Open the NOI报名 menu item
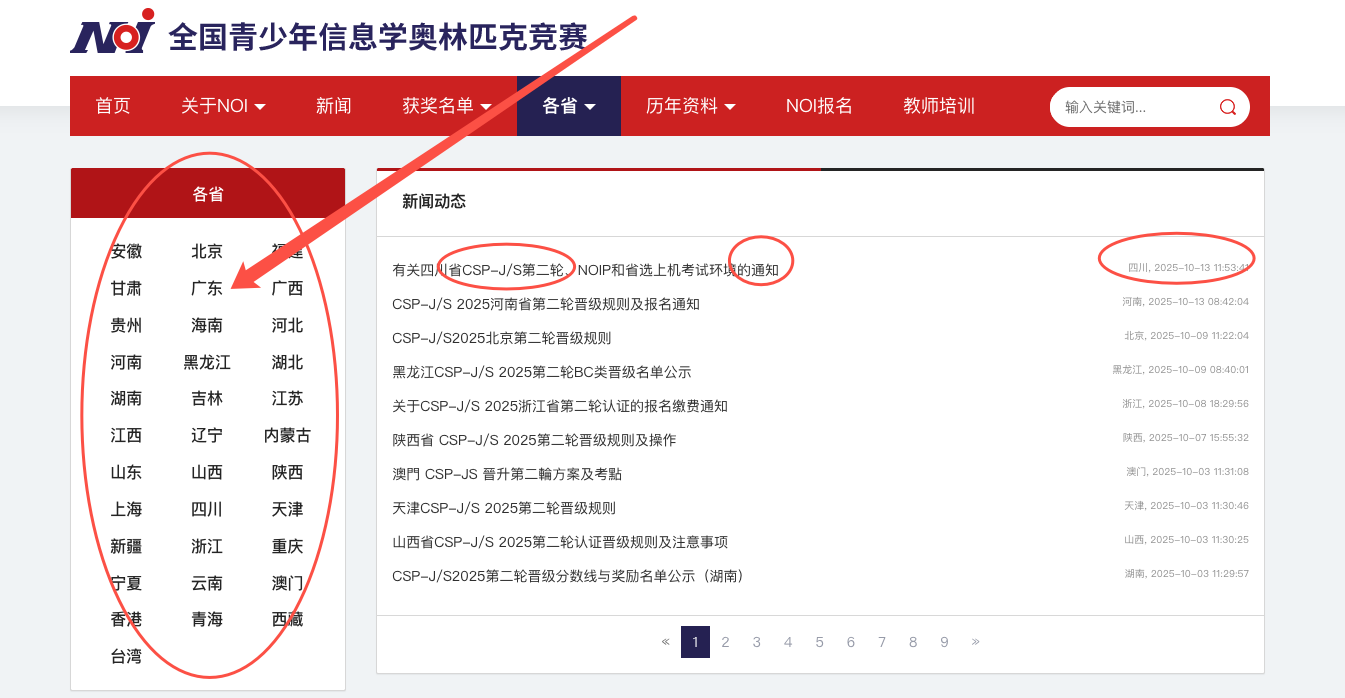 [819, 106]
